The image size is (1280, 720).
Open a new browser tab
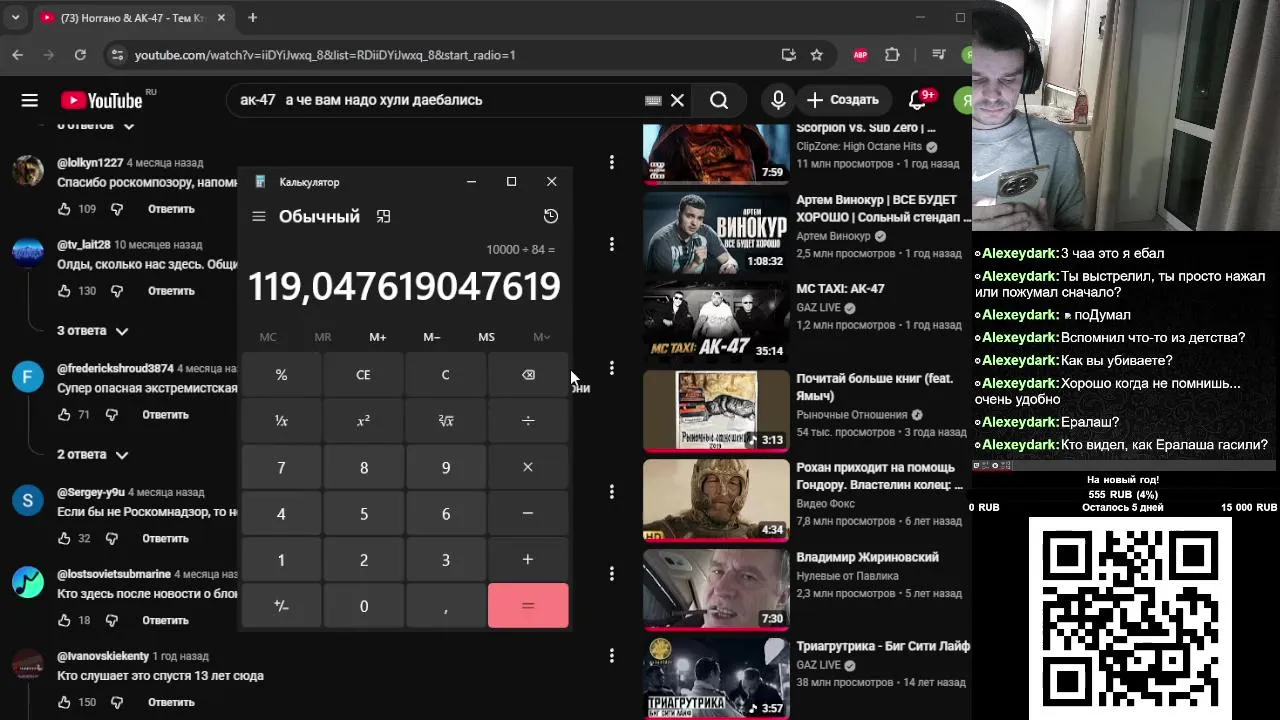[252, 17]
